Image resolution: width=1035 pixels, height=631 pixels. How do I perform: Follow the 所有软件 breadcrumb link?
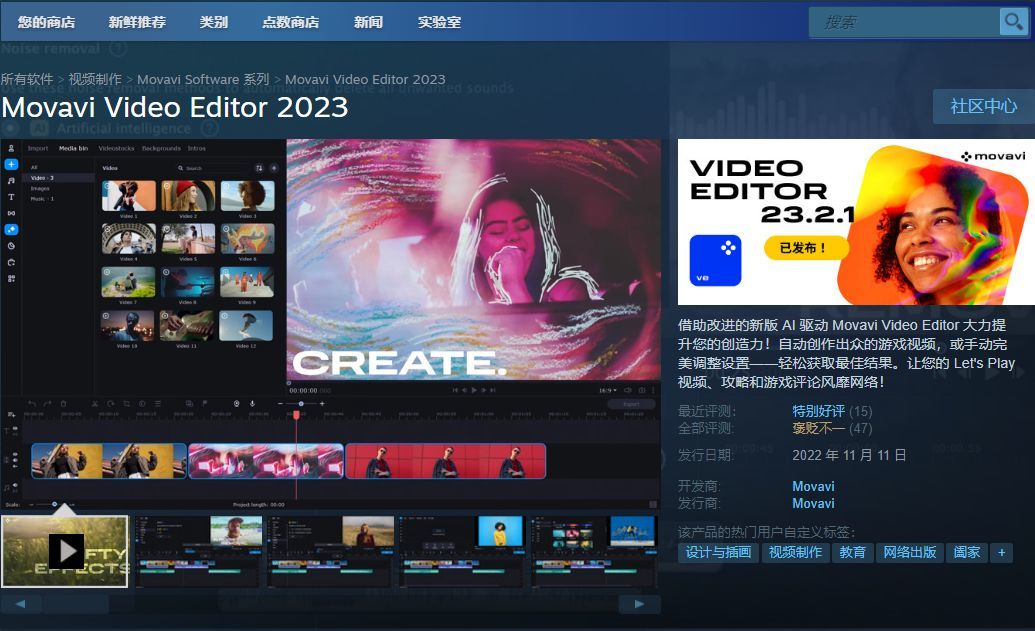(27, 79)
